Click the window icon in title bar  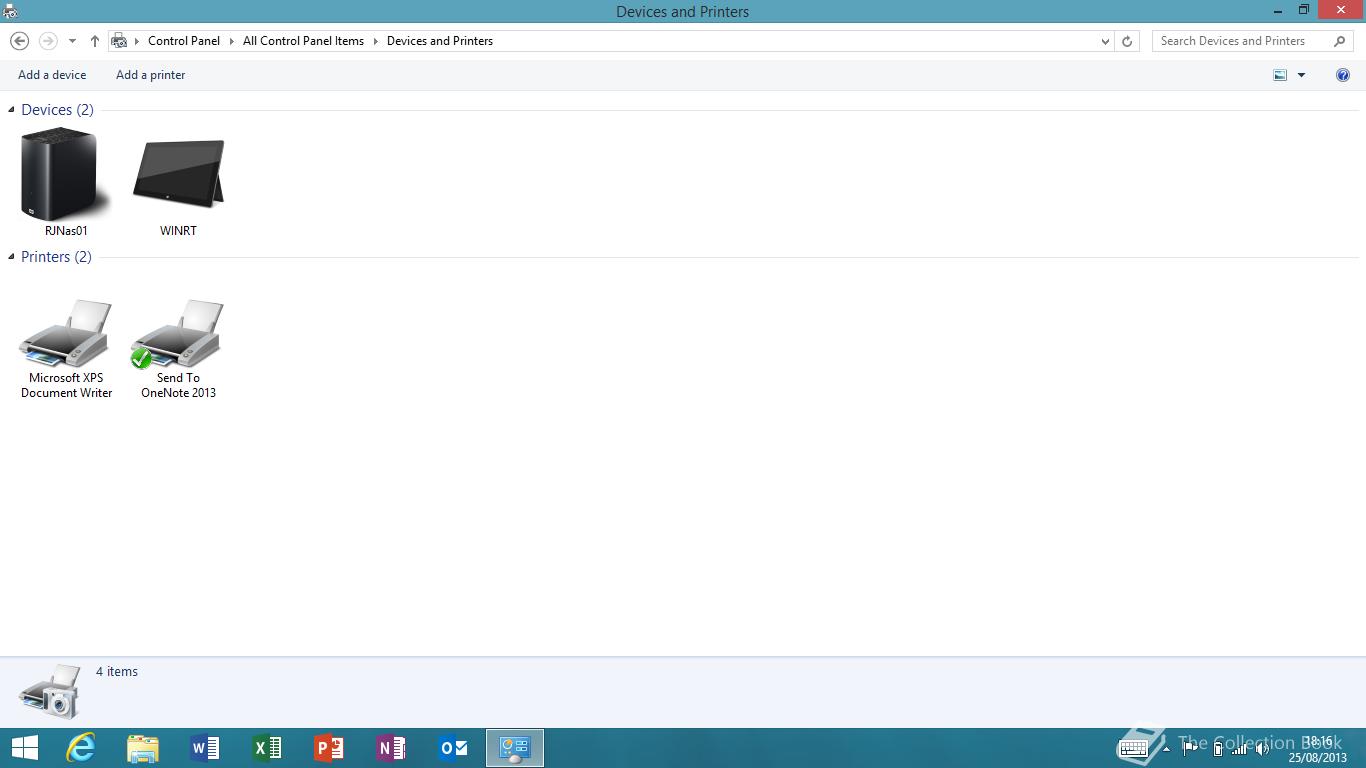click(x=10, y=11)
